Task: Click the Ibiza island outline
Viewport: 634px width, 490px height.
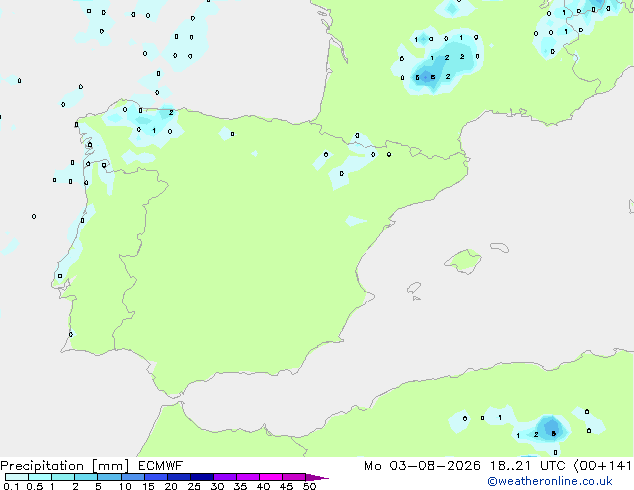Action: pos(414,288)
